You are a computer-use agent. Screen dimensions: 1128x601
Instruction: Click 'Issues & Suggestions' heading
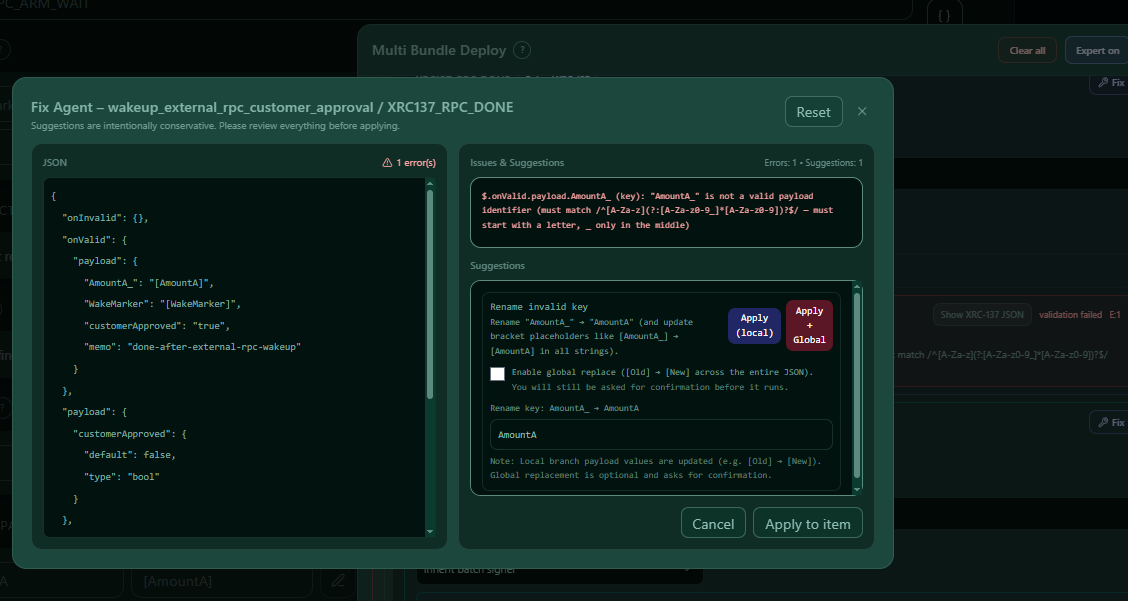click(517, 163)
